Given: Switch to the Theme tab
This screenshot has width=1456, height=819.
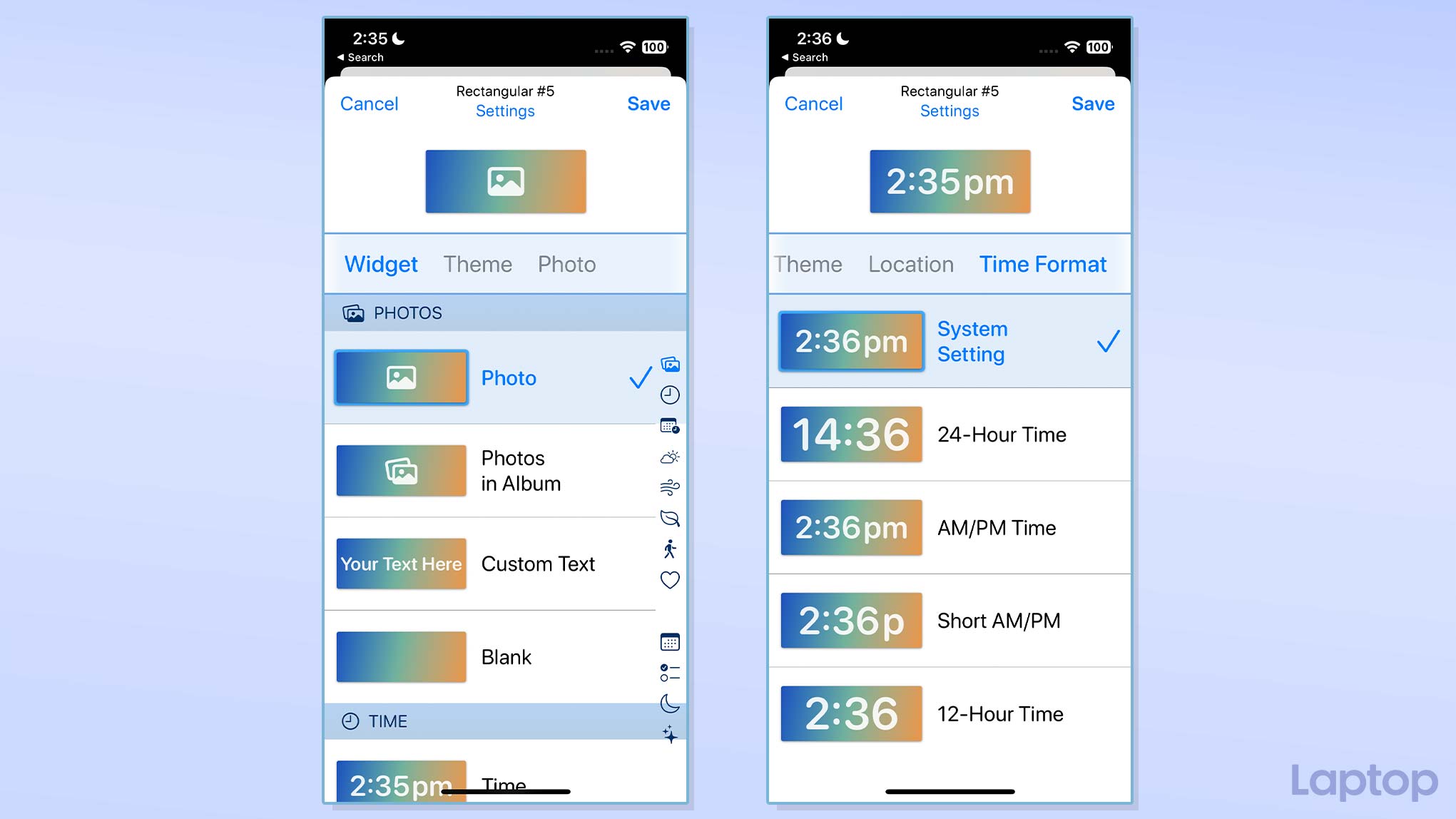Looking at the screenshot, I should [x=478, y=264].
